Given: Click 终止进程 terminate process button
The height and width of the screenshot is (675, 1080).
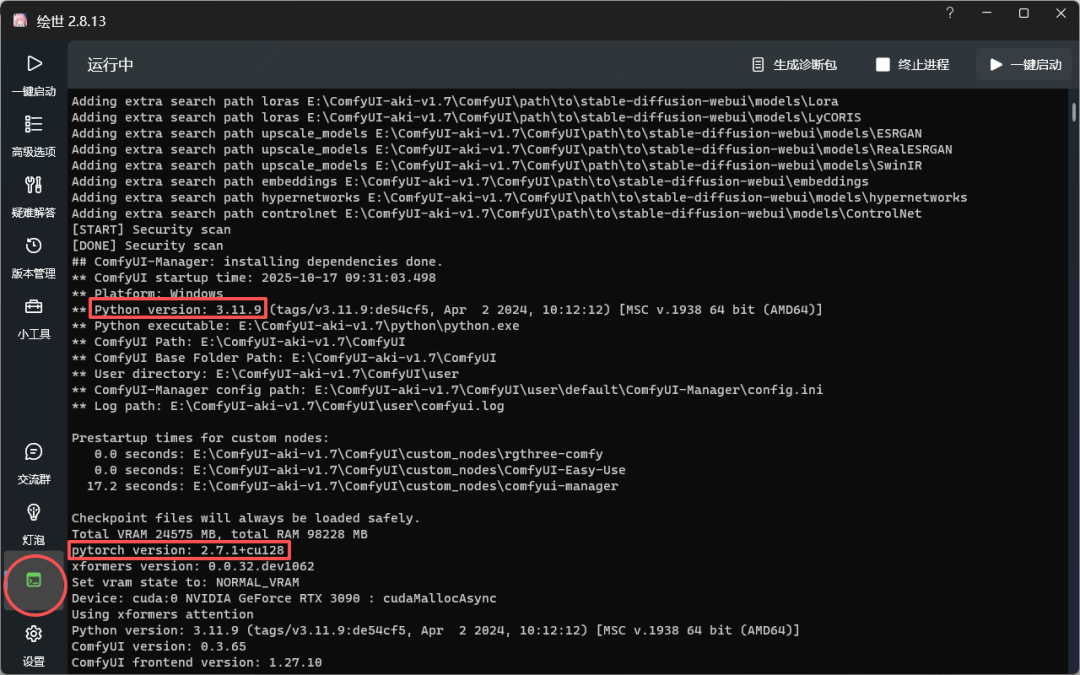Looking at the screenshot, I should [x=913, y=65].
